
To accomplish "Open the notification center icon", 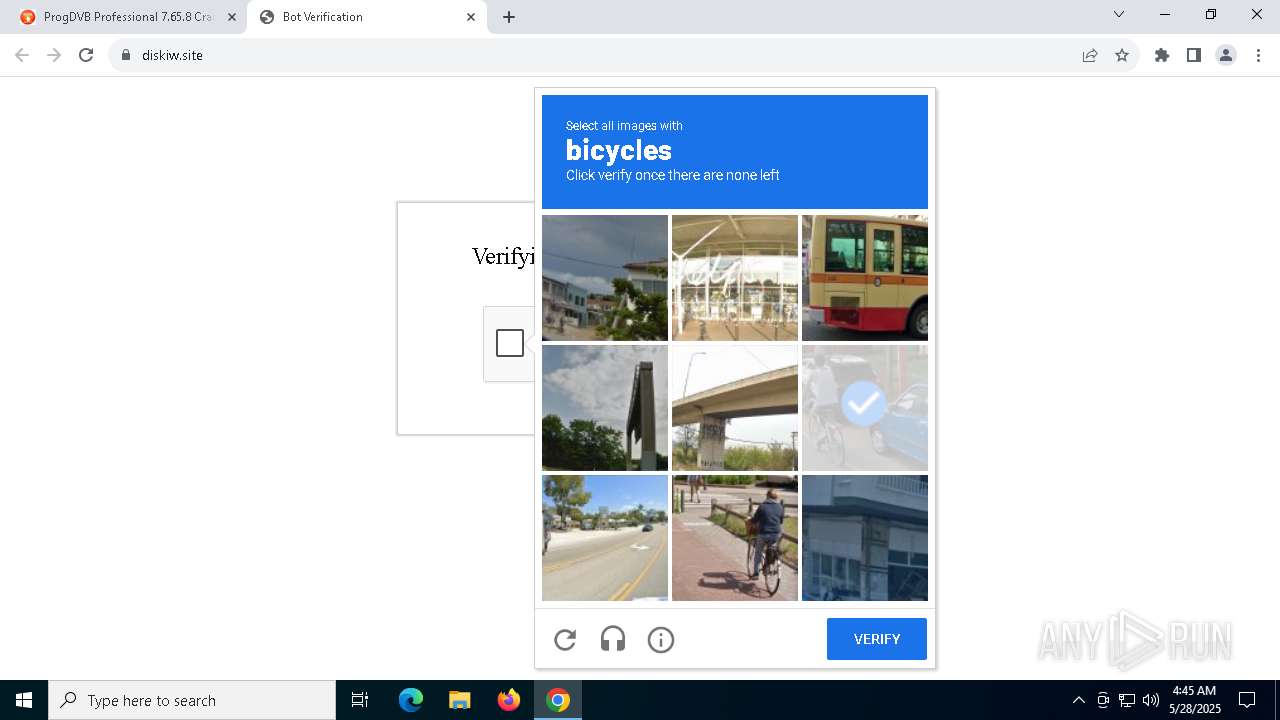I will (x=1247, y=700).
